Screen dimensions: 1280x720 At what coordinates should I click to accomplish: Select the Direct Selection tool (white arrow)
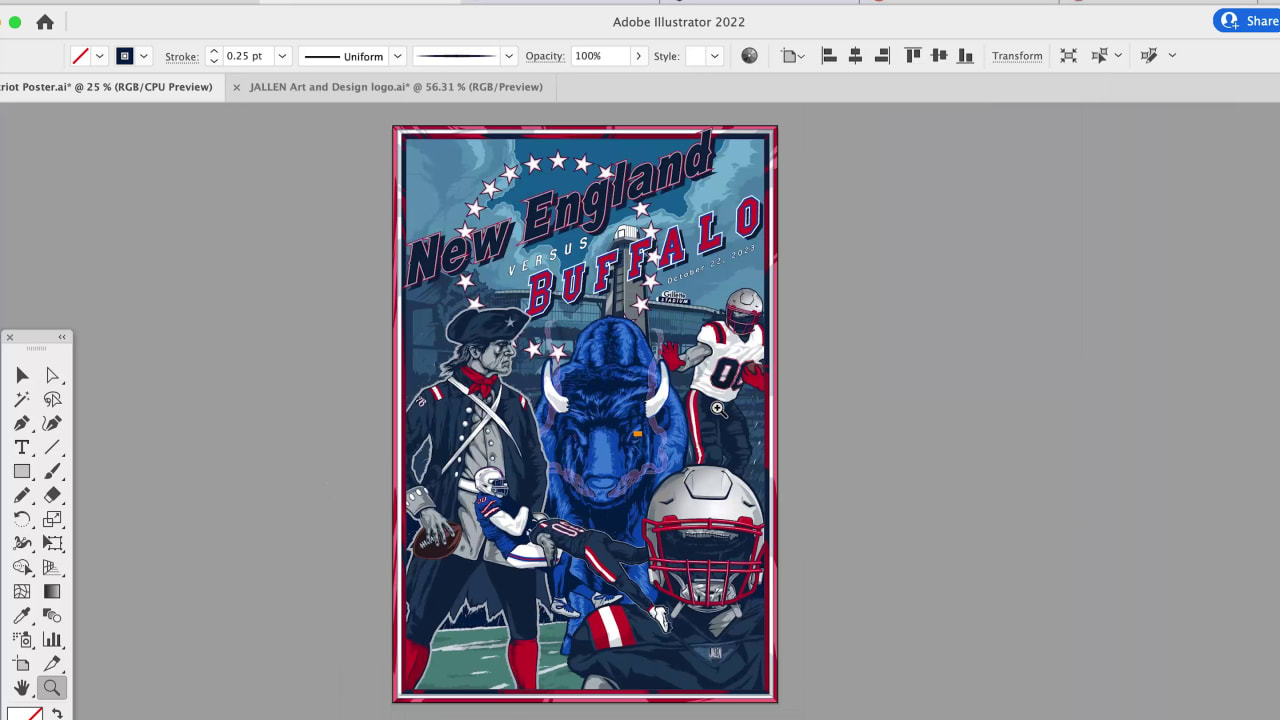pyautogui.click(x=53, y=375)
